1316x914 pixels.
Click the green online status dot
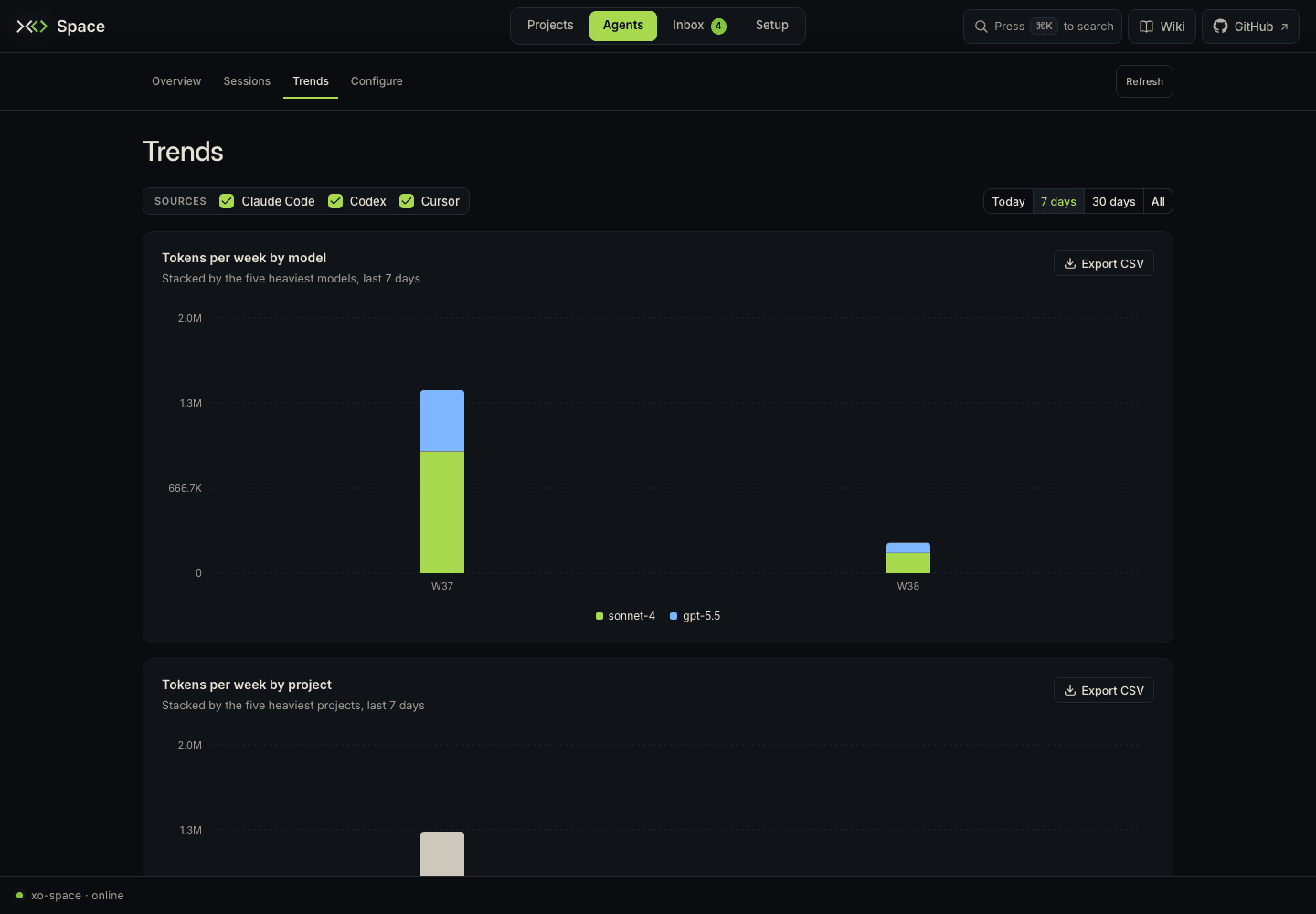pyautogui.click(x=19, y=895)
